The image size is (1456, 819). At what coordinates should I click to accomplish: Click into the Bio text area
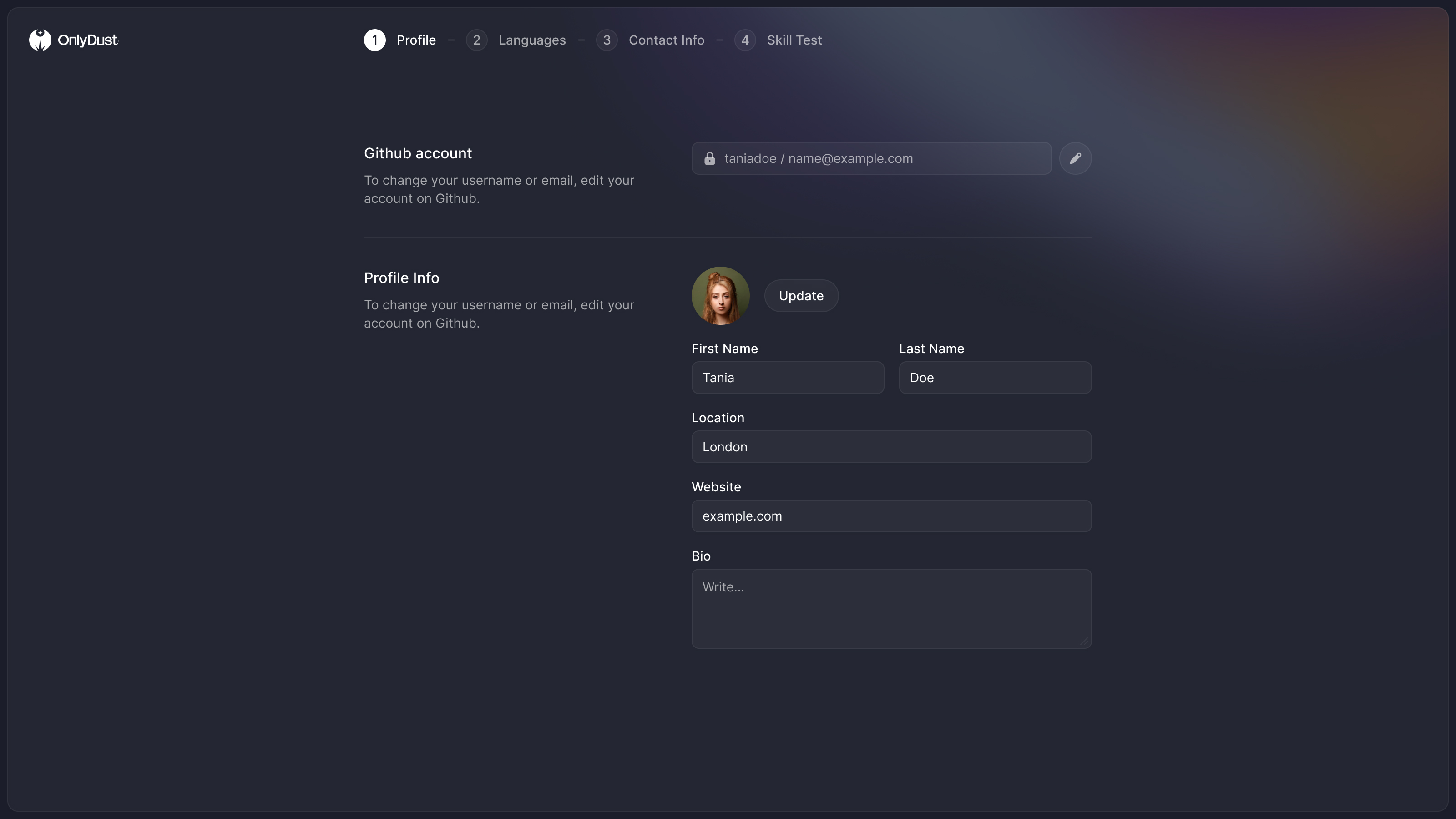click(891, 609)
